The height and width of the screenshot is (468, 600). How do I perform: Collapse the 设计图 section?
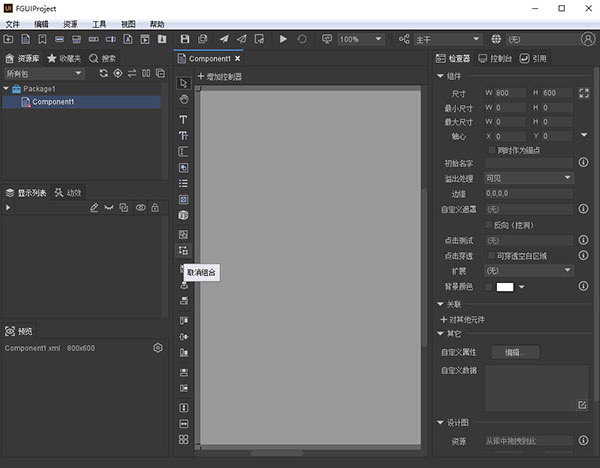440,422
